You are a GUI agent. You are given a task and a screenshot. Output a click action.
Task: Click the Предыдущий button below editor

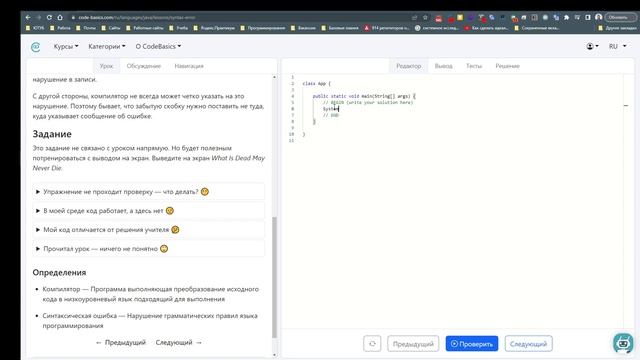pyautogui.click(x=413, y=344)
